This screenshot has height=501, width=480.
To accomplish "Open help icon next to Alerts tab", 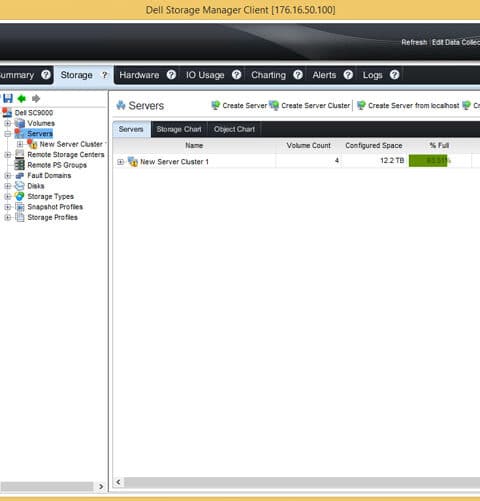I will 348,75.
